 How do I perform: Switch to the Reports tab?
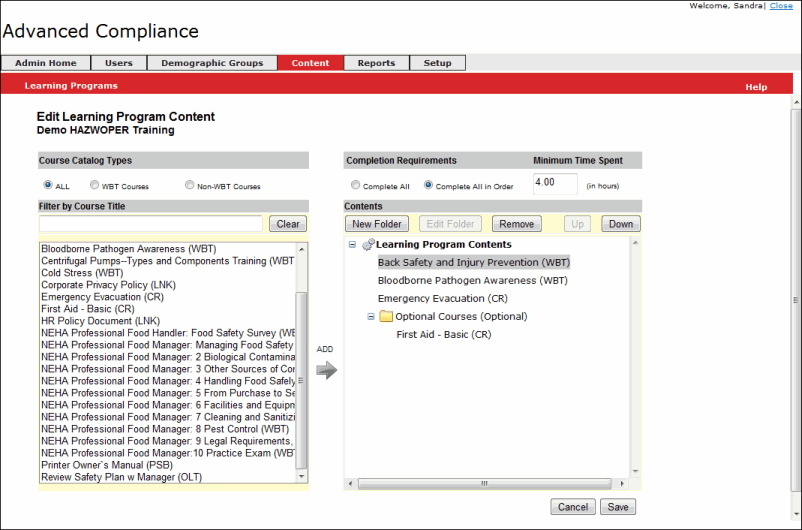[x=376, y=63]
